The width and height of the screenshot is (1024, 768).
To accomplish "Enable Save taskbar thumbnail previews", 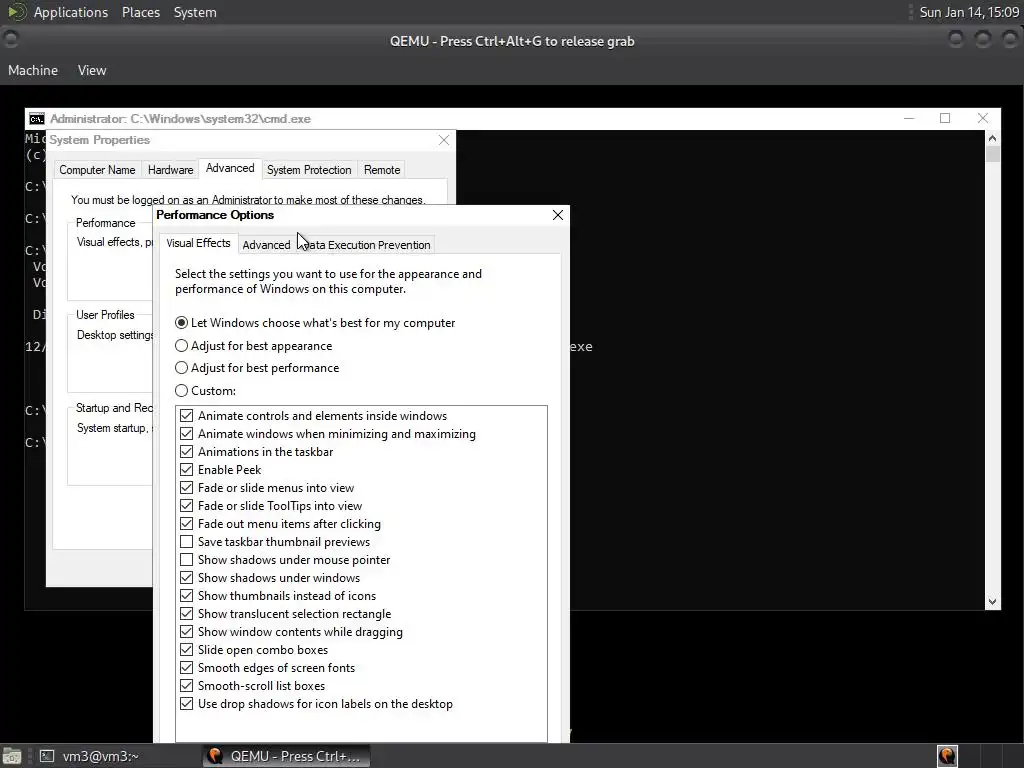I will pos(187,541).
